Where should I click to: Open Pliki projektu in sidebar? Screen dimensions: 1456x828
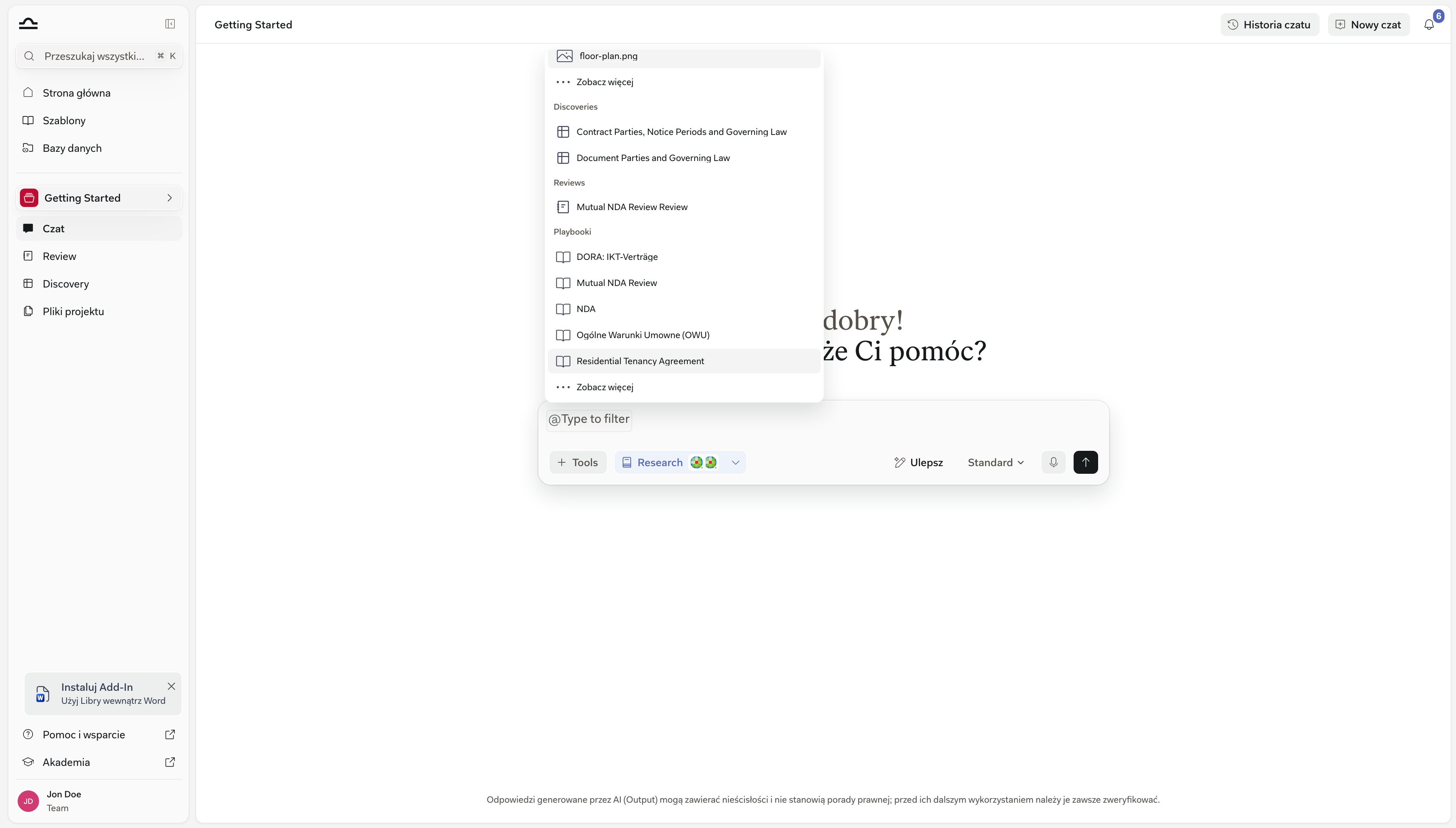[99, 311]
